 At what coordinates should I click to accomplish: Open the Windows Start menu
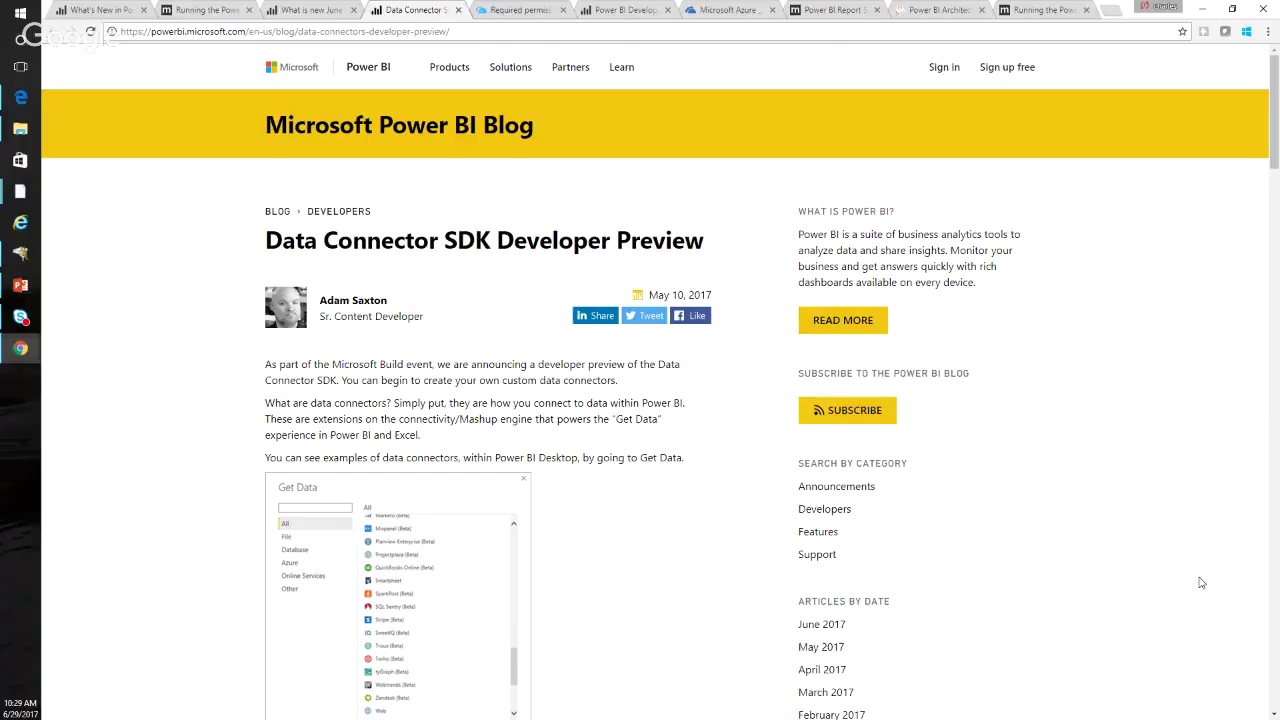point(20,13)
